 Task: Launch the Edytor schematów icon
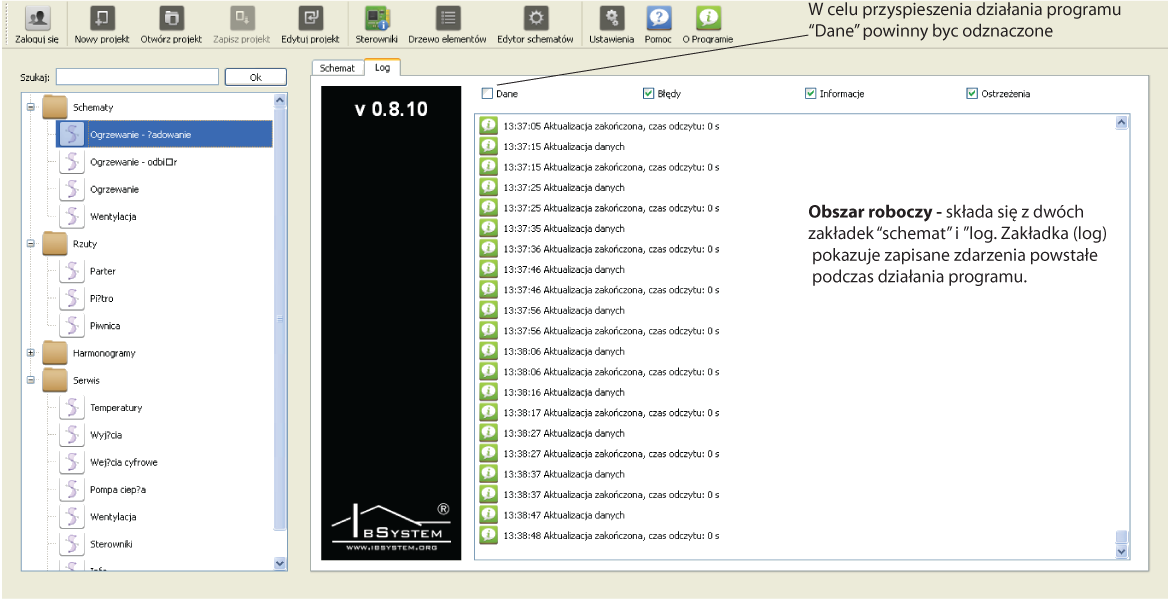(535, 18)
